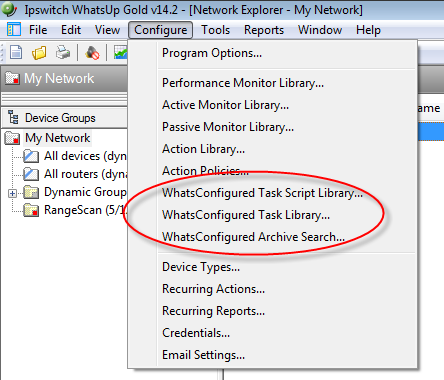Close the Configure menu via its header
Screen dimensions: 444x380
pyautogui.click(x=160, y=30)
